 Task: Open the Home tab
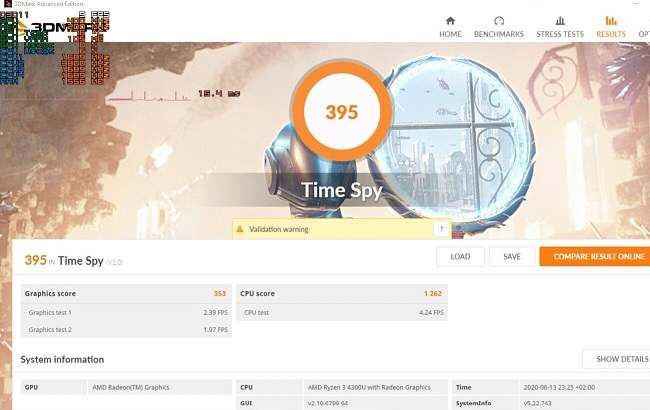coord(450,27)
